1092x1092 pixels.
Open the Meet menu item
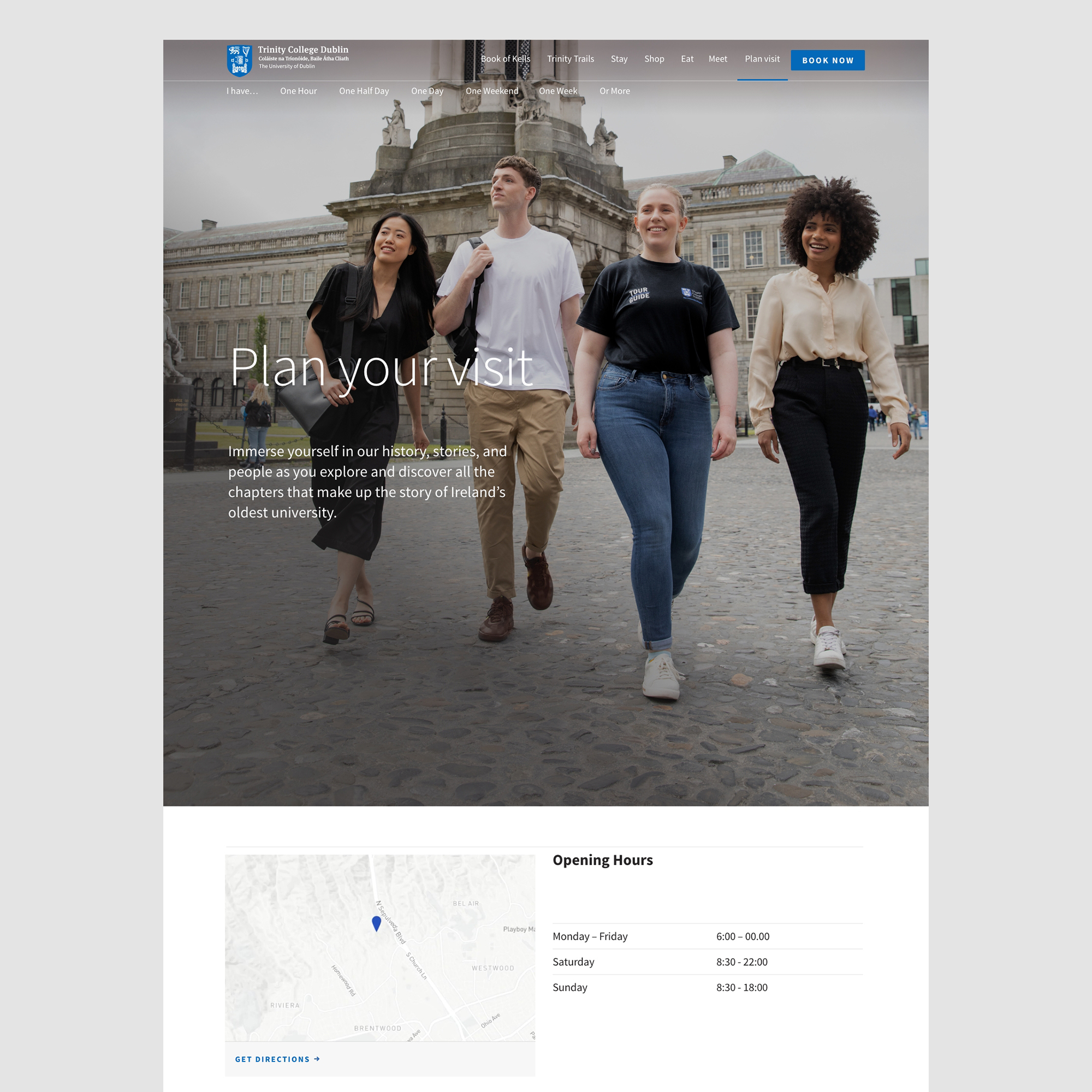[718, 59]
